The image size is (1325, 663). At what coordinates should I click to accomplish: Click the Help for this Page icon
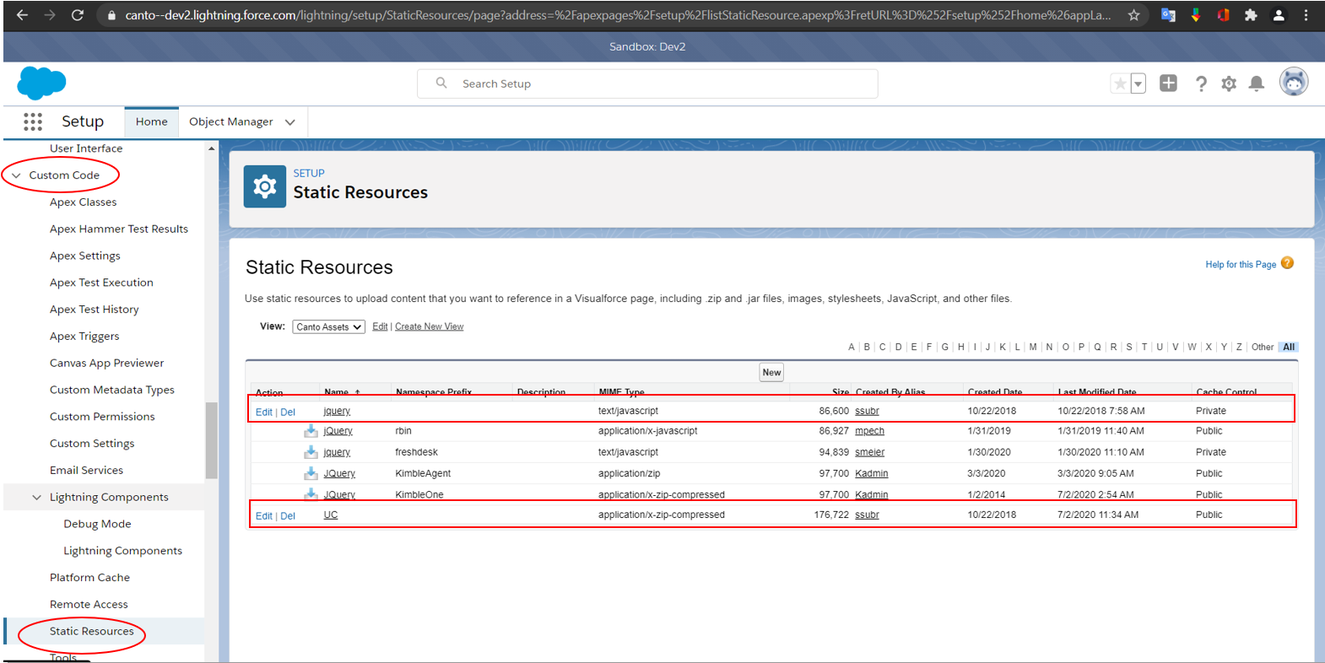click(x=1287, y=263)
